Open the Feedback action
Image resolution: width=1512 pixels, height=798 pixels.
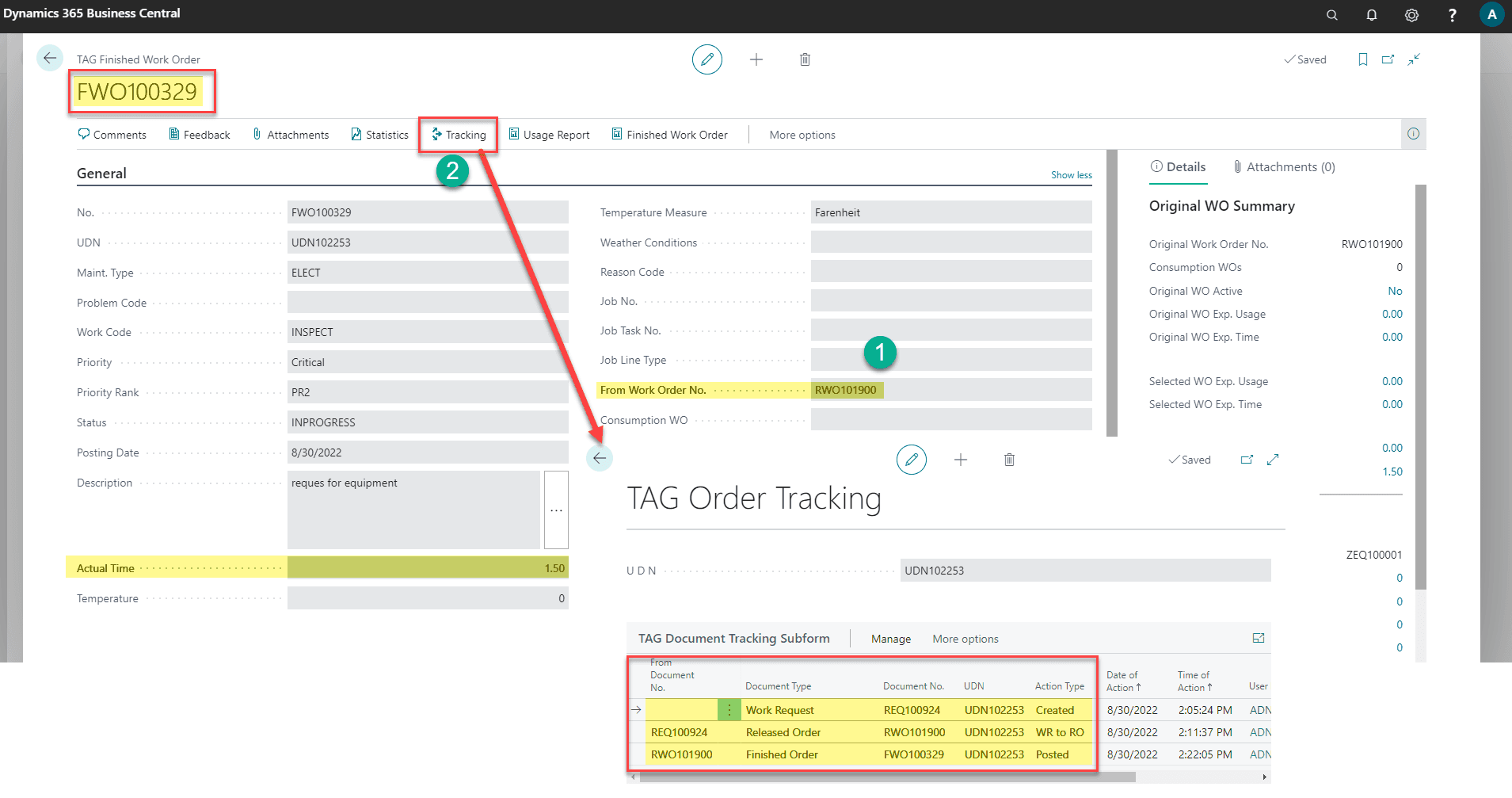coord(200,135)
